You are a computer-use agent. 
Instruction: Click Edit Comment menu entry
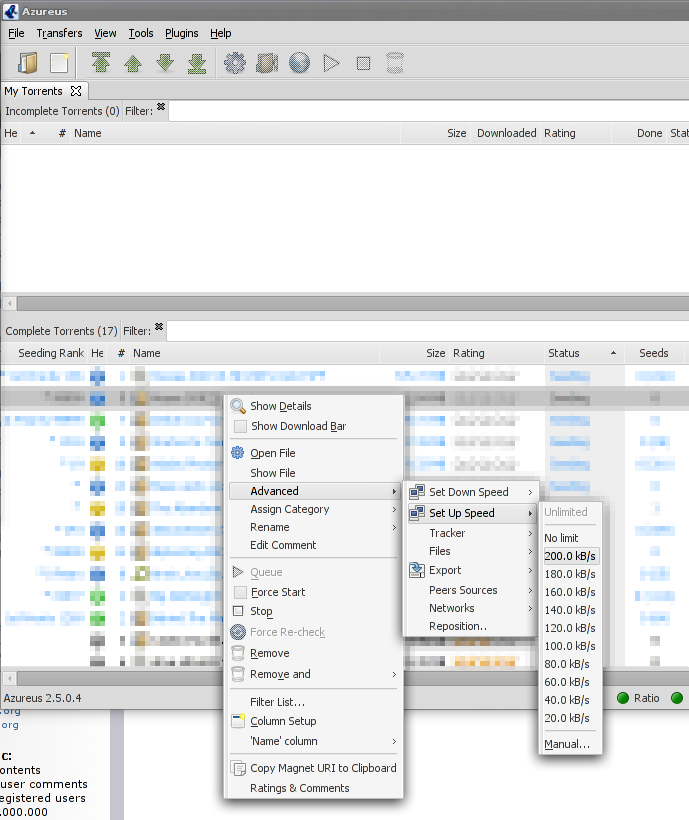[283, 545]
